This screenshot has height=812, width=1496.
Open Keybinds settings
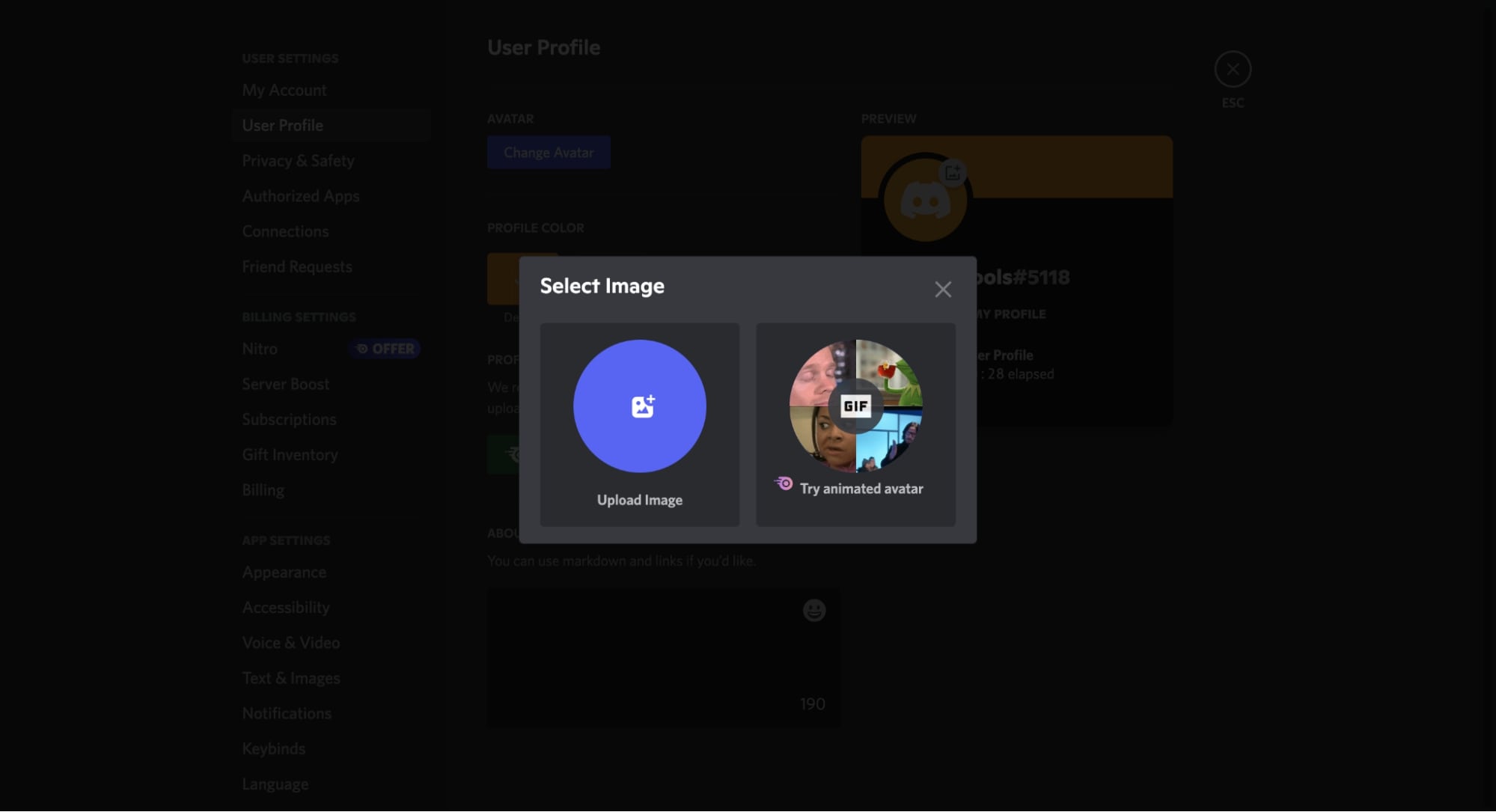pos(331,748)
